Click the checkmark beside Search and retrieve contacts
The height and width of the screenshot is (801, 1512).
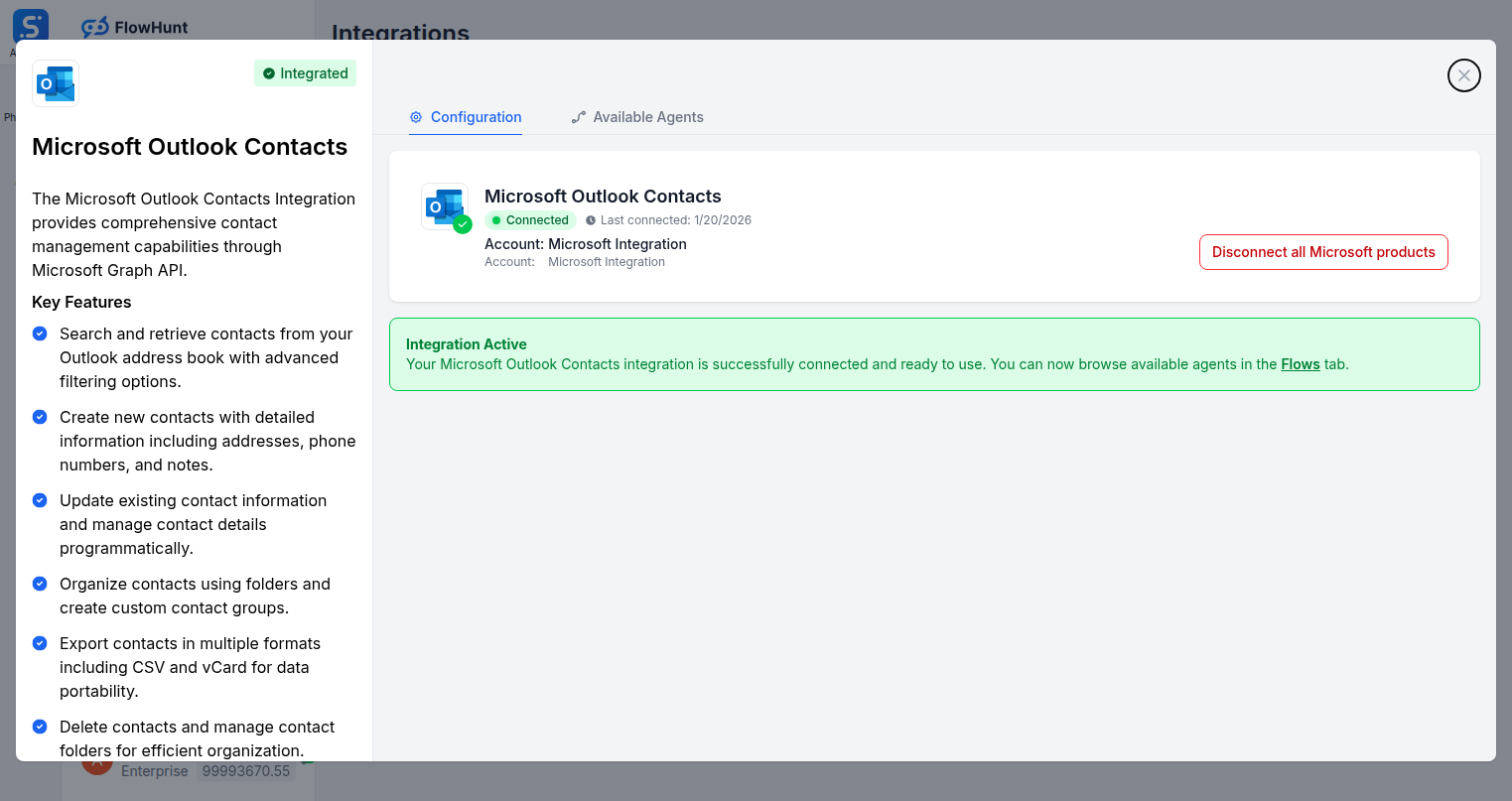[39, 334]
